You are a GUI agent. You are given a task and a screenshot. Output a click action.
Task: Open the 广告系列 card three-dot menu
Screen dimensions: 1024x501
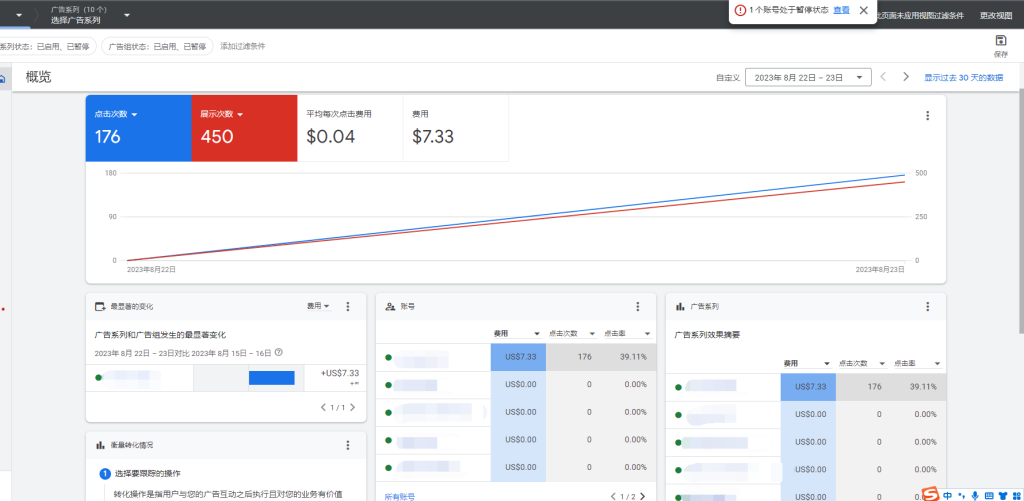pos(927,306)
